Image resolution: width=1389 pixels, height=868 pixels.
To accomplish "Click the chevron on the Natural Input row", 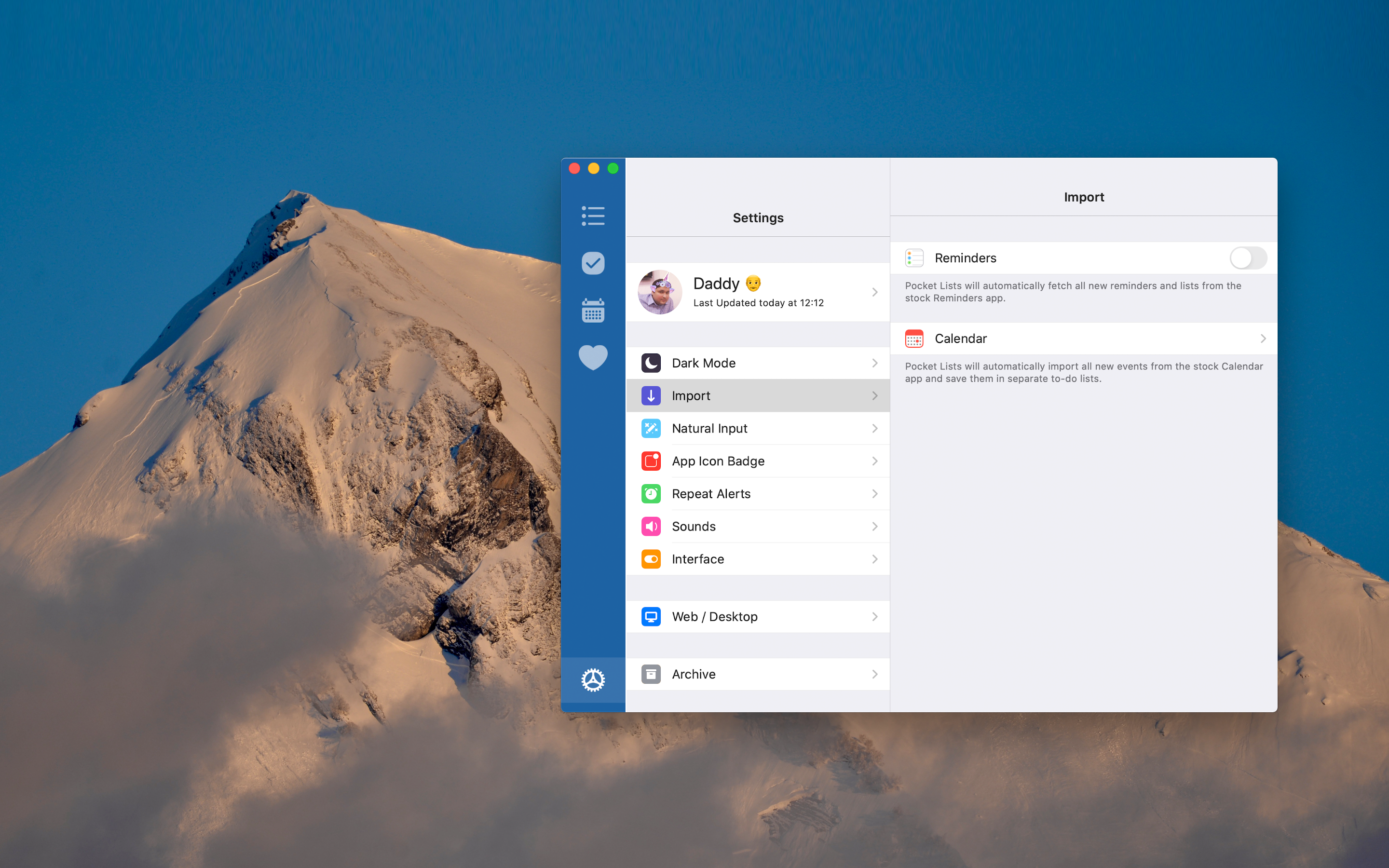I will 875,428.
